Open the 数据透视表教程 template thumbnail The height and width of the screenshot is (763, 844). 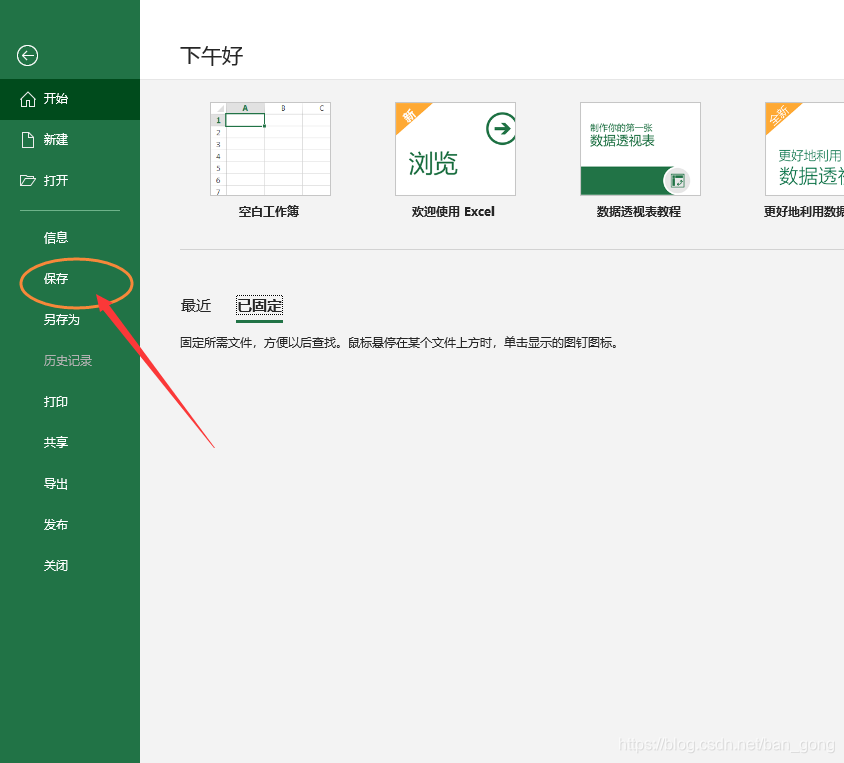[x=641, y=149]
